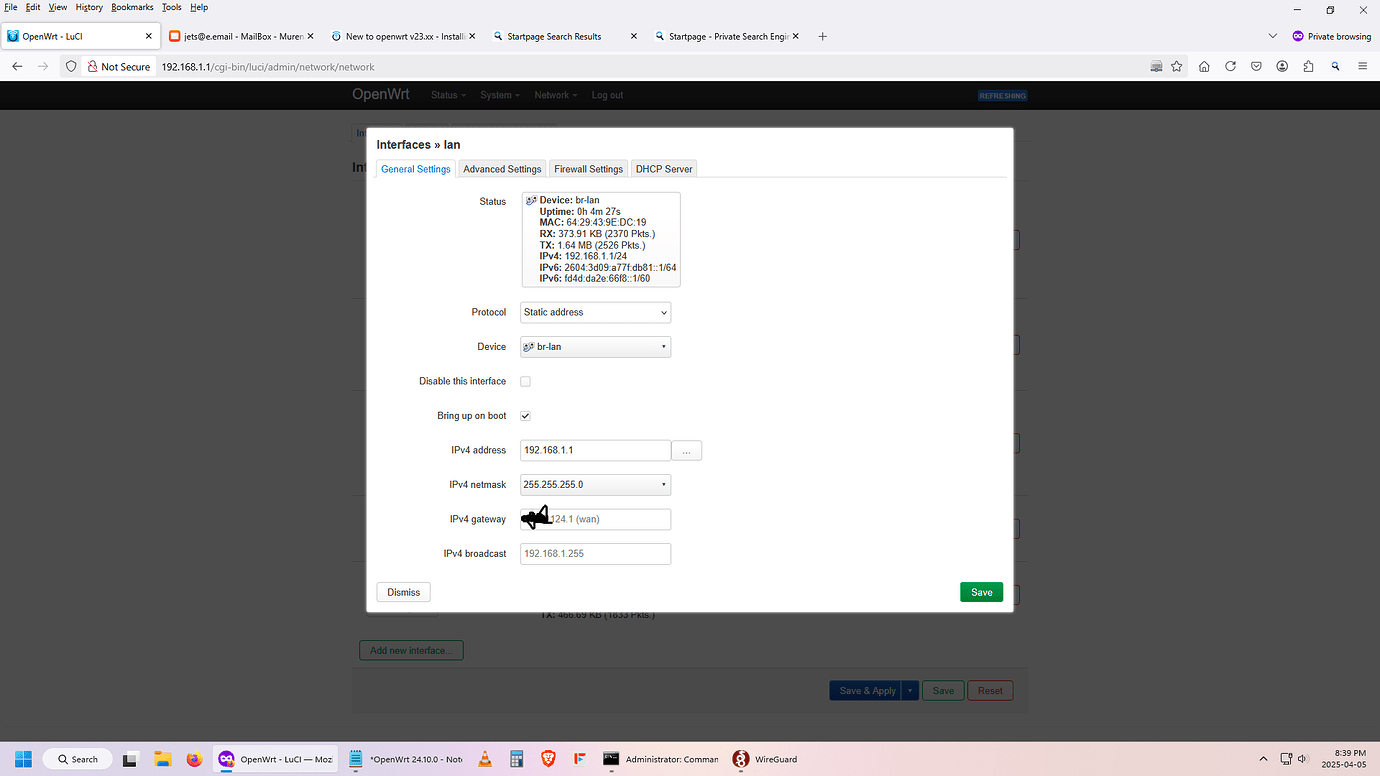Switch to the DHCP Server tab
This screenshot has width=1380, height=776.
[x=663, y=168]
